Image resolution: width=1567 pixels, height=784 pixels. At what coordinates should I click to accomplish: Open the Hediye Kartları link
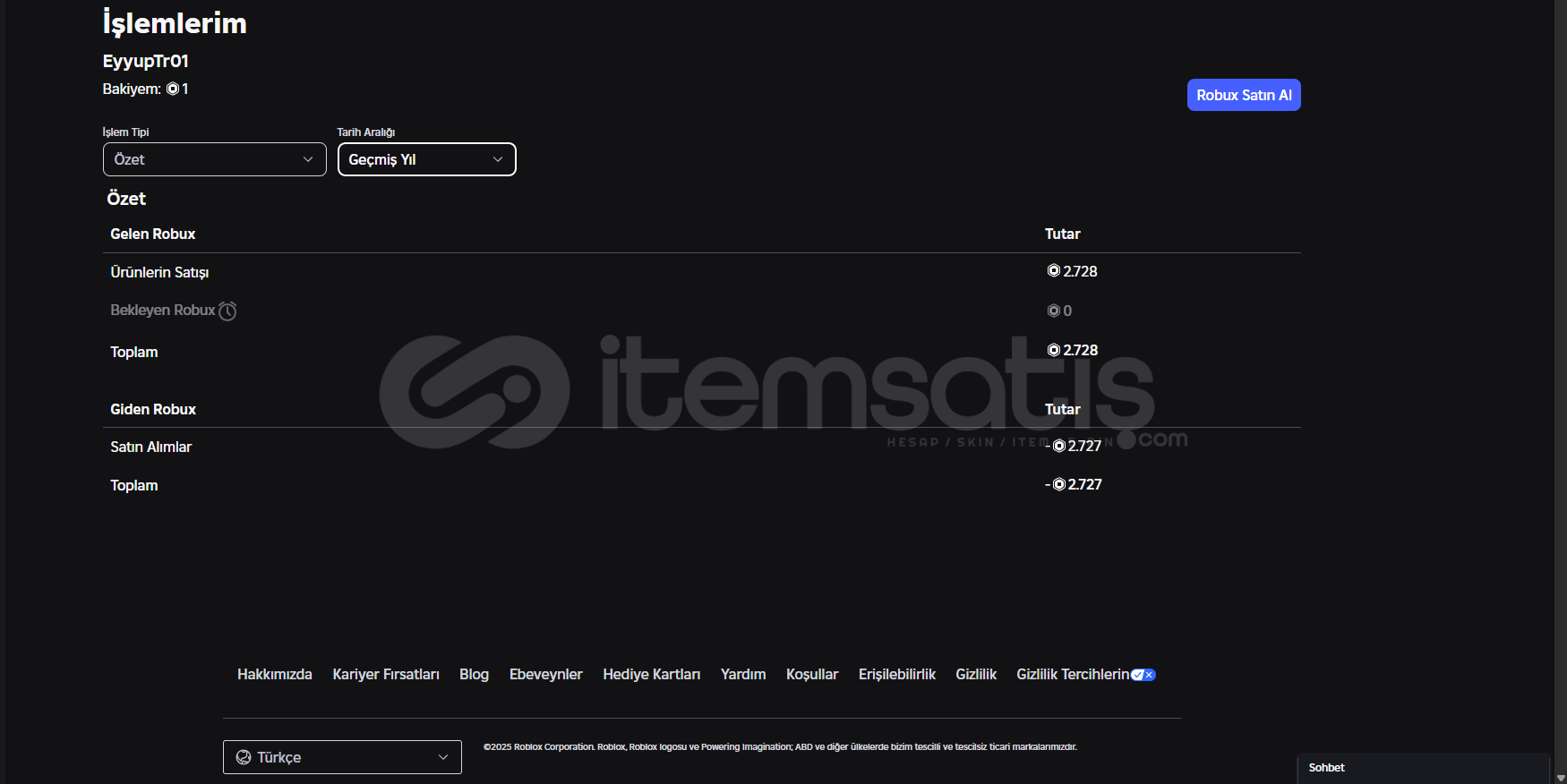(652, 674)
